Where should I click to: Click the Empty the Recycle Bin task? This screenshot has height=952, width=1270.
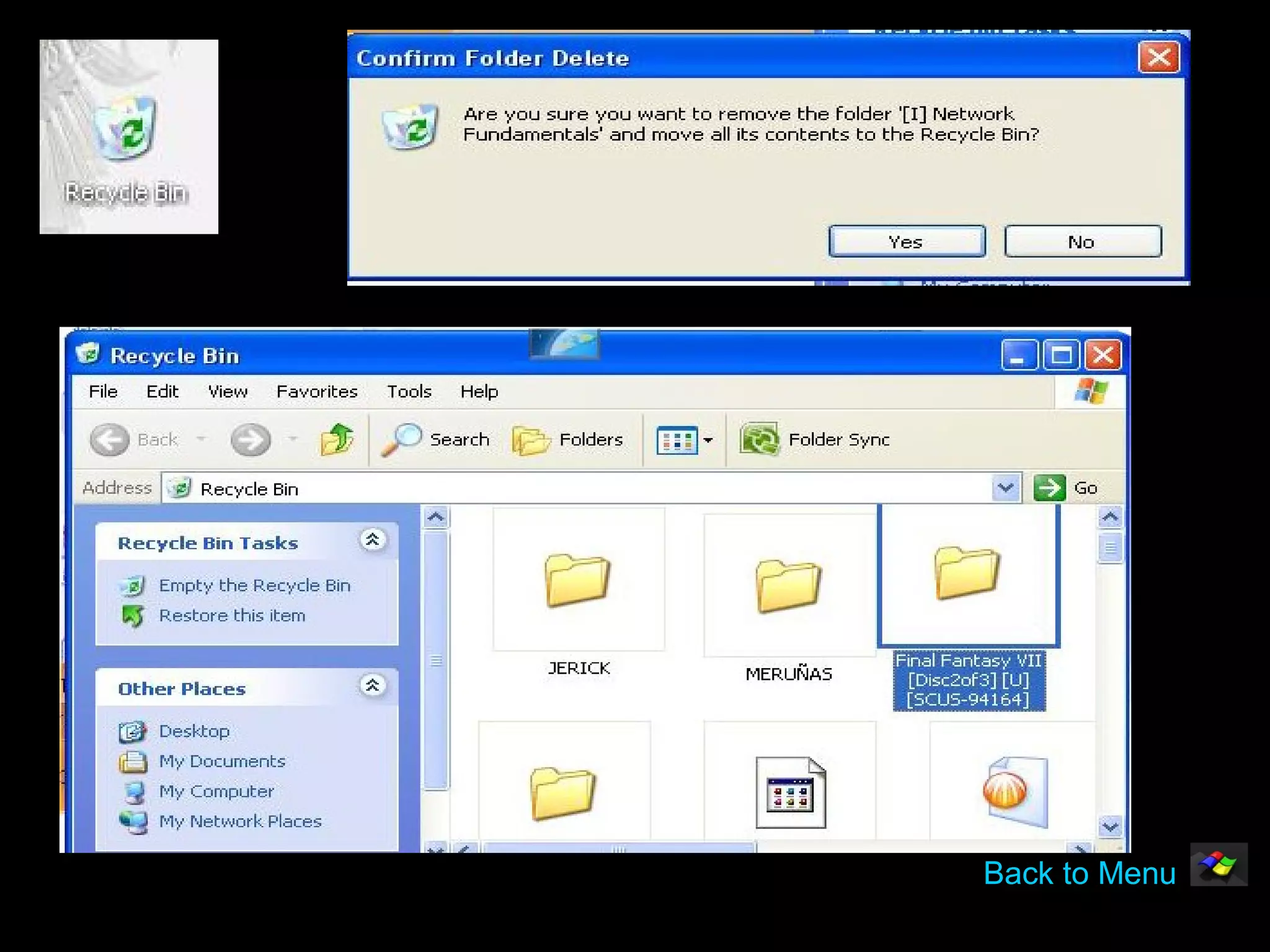pyautogui.click(x=254, y=585)
